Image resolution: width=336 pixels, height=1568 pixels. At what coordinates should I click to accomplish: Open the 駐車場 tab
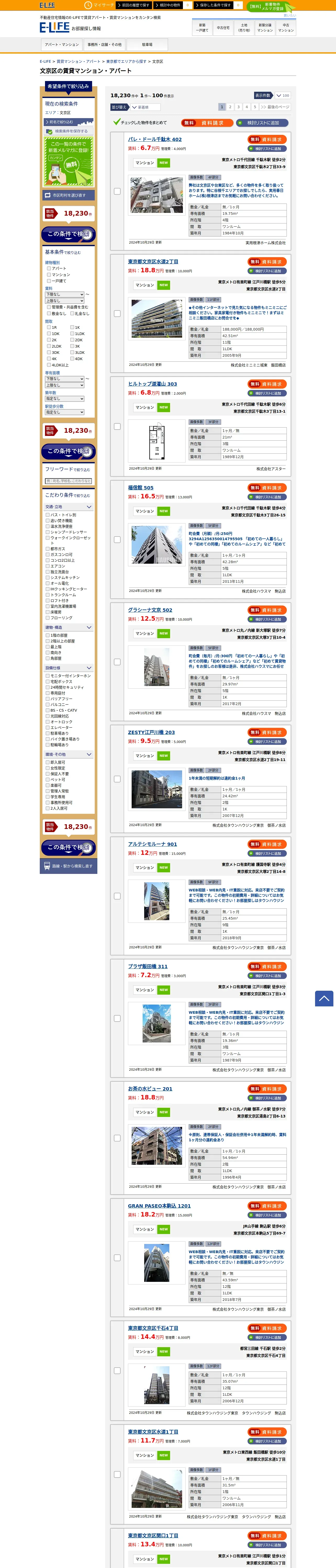[x=147, y=44]
